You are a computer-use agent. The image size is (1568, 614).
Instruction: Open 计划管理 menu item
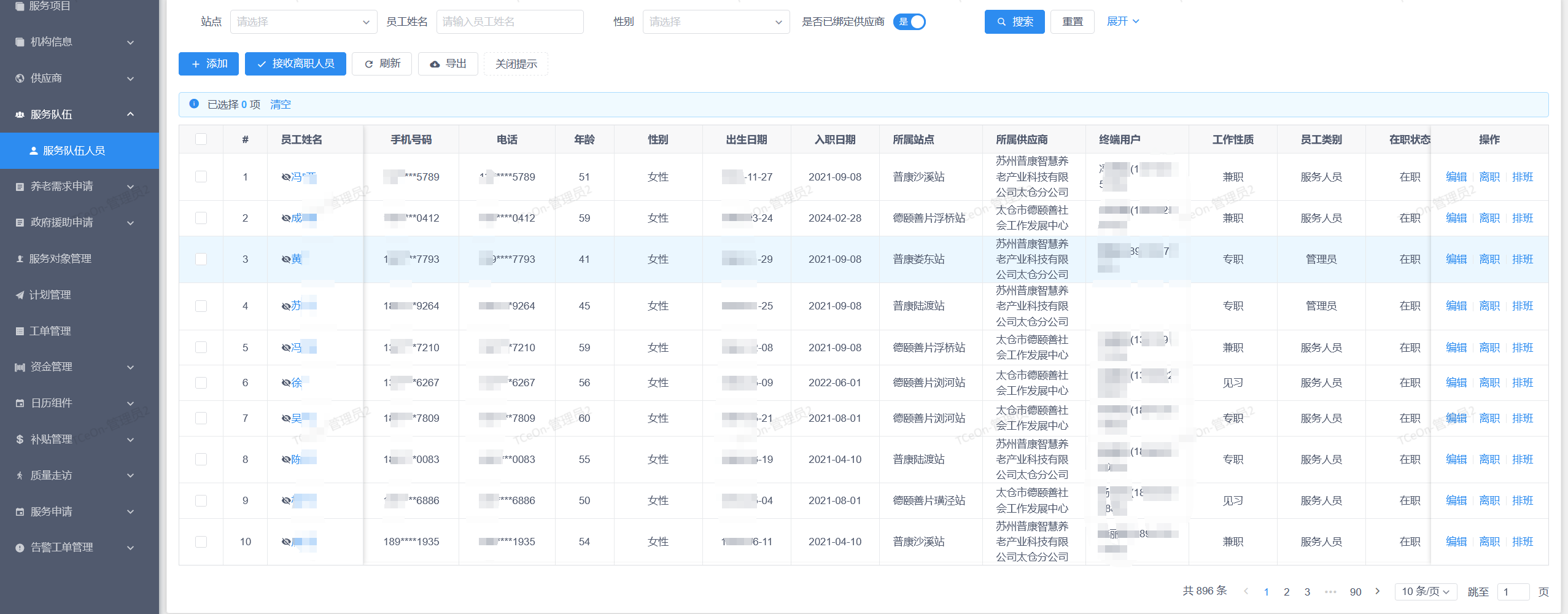click(79, 295)
